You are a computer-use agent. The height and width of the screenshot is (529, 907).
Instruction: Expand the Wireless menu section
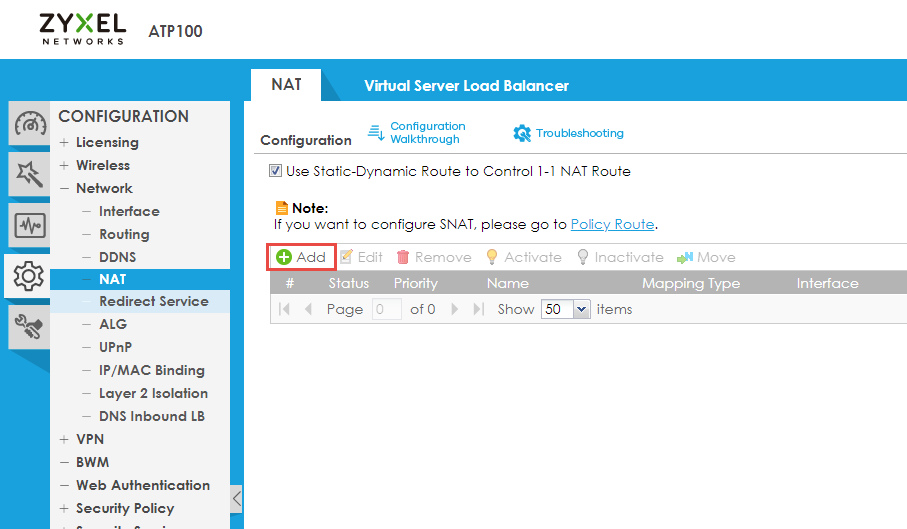[x=102, y=165]
